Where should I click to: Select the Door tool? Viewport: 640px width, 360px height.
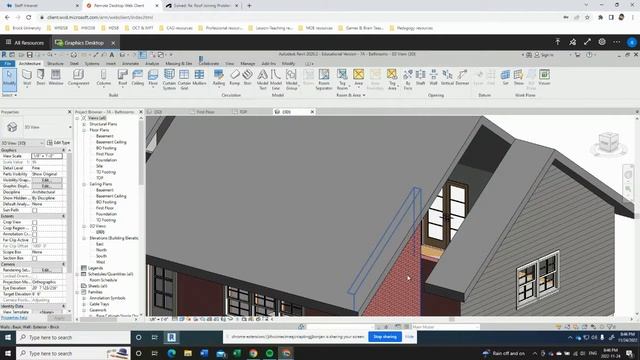point(41,78)
